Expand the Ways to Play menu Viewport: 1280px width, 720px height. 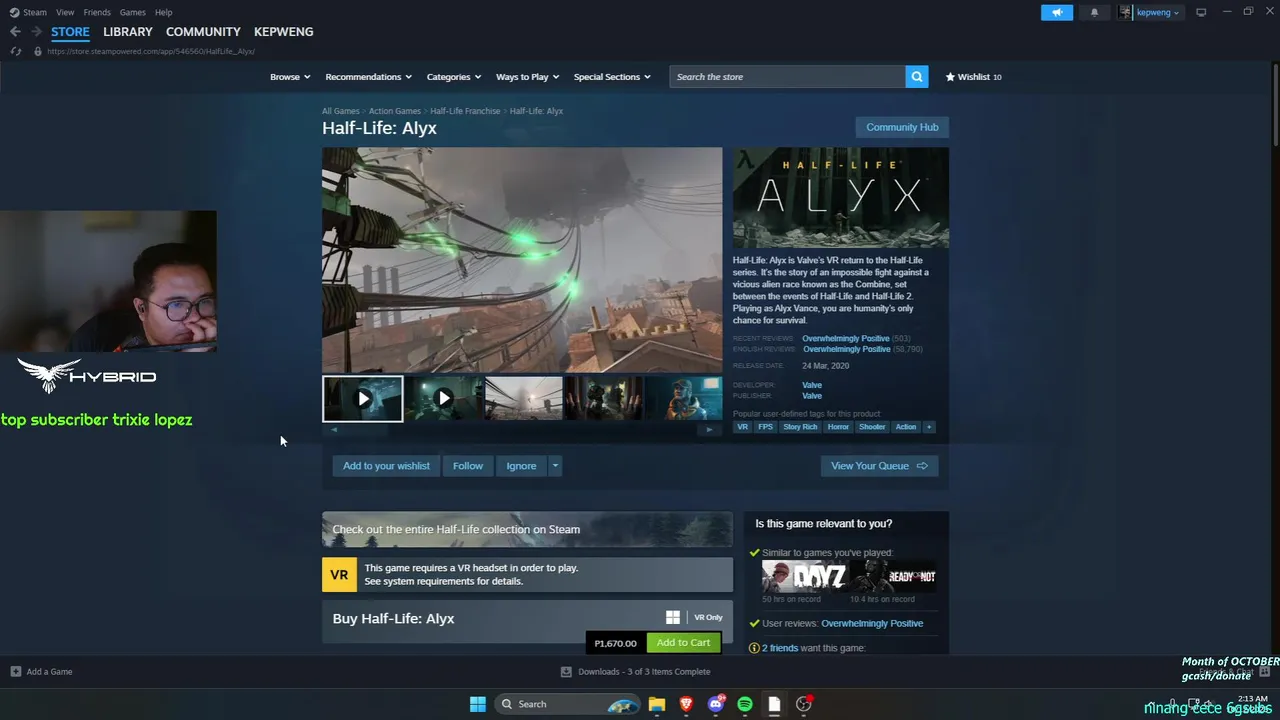(x=528, y=77)
